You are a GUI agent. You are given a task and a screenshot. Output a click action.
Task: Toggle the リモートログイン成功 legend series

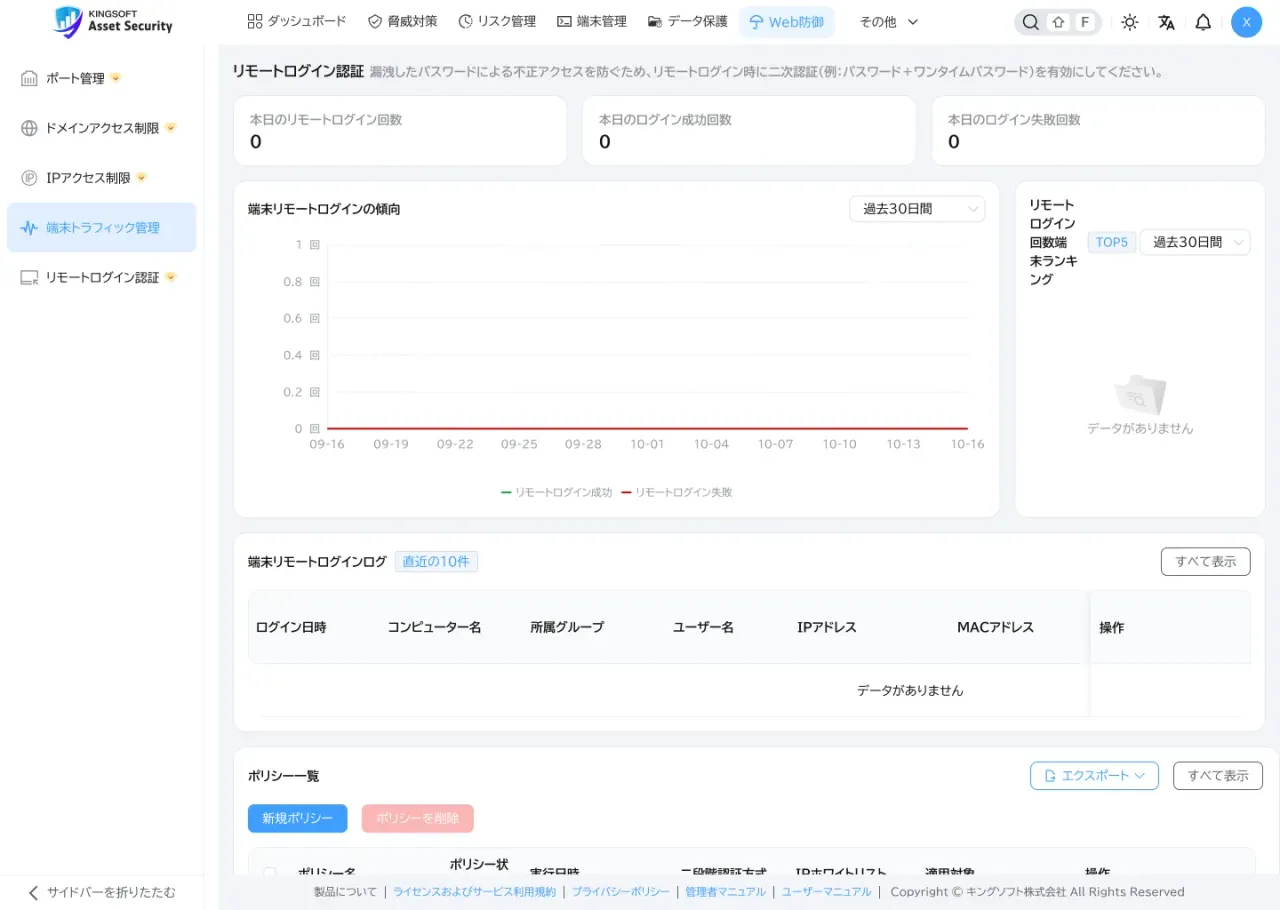pos(557,493)
